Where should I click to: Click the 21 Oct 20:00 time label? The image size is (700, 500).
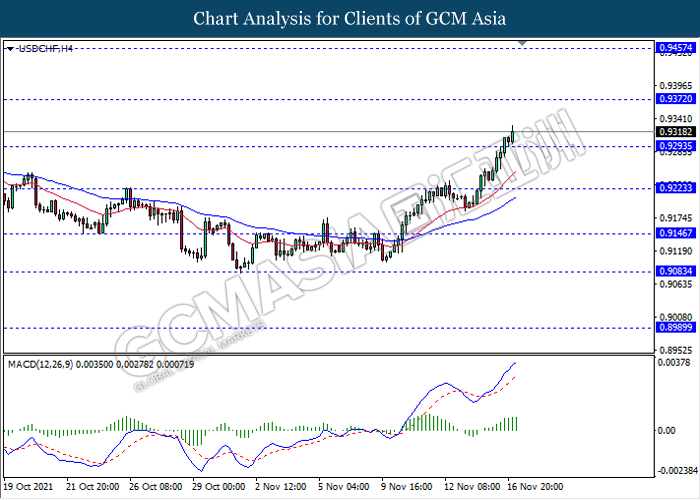92,487
